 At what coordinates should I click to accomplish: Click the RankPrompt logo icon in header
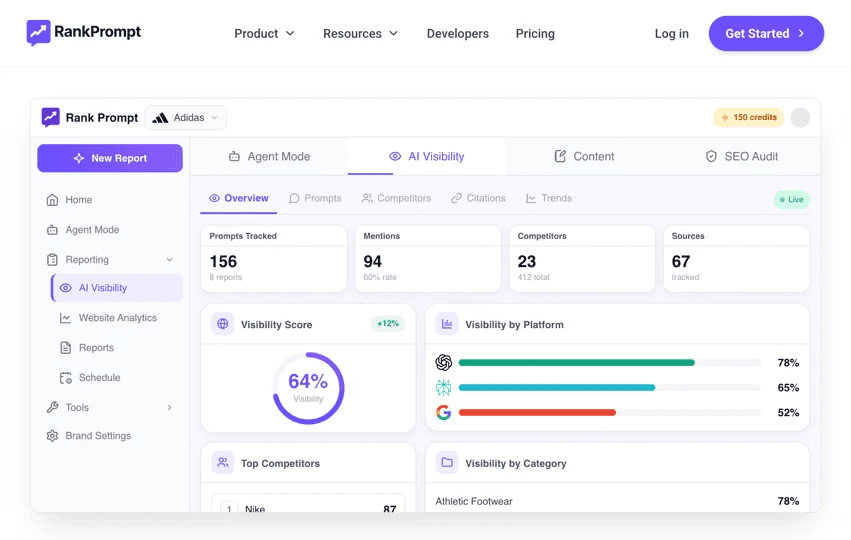tap(39, 33)
